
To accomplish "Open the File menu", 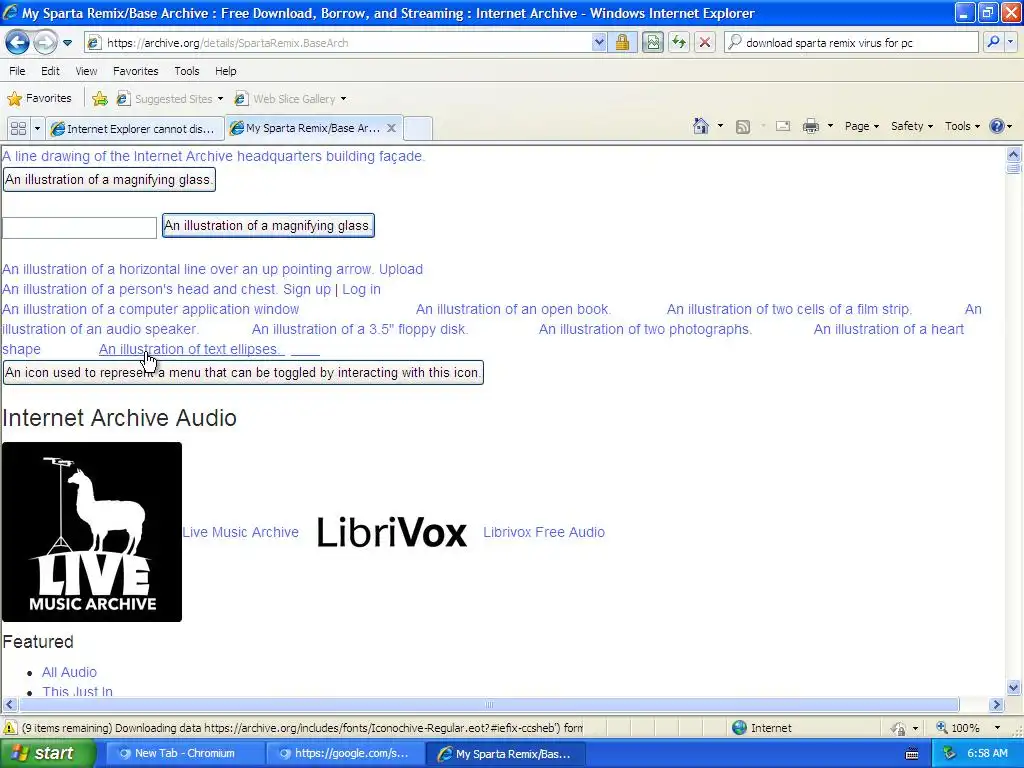I will (17, 71).
